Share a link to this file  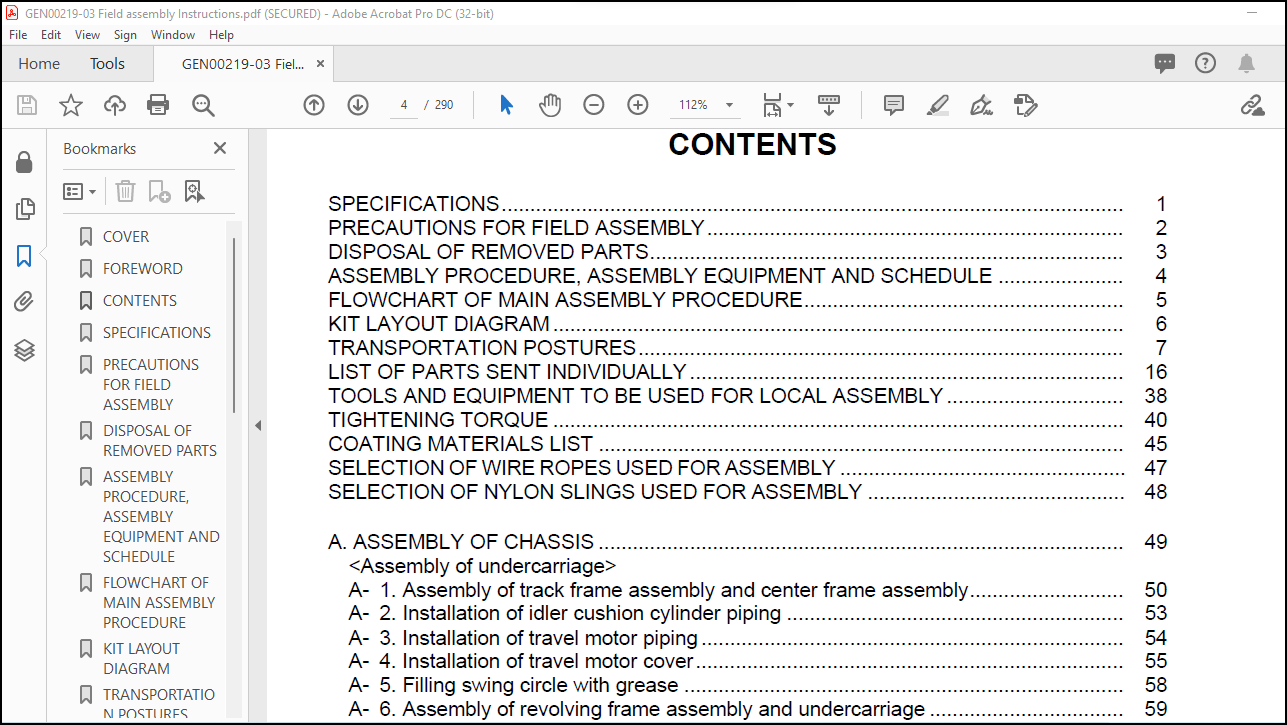1252,105
